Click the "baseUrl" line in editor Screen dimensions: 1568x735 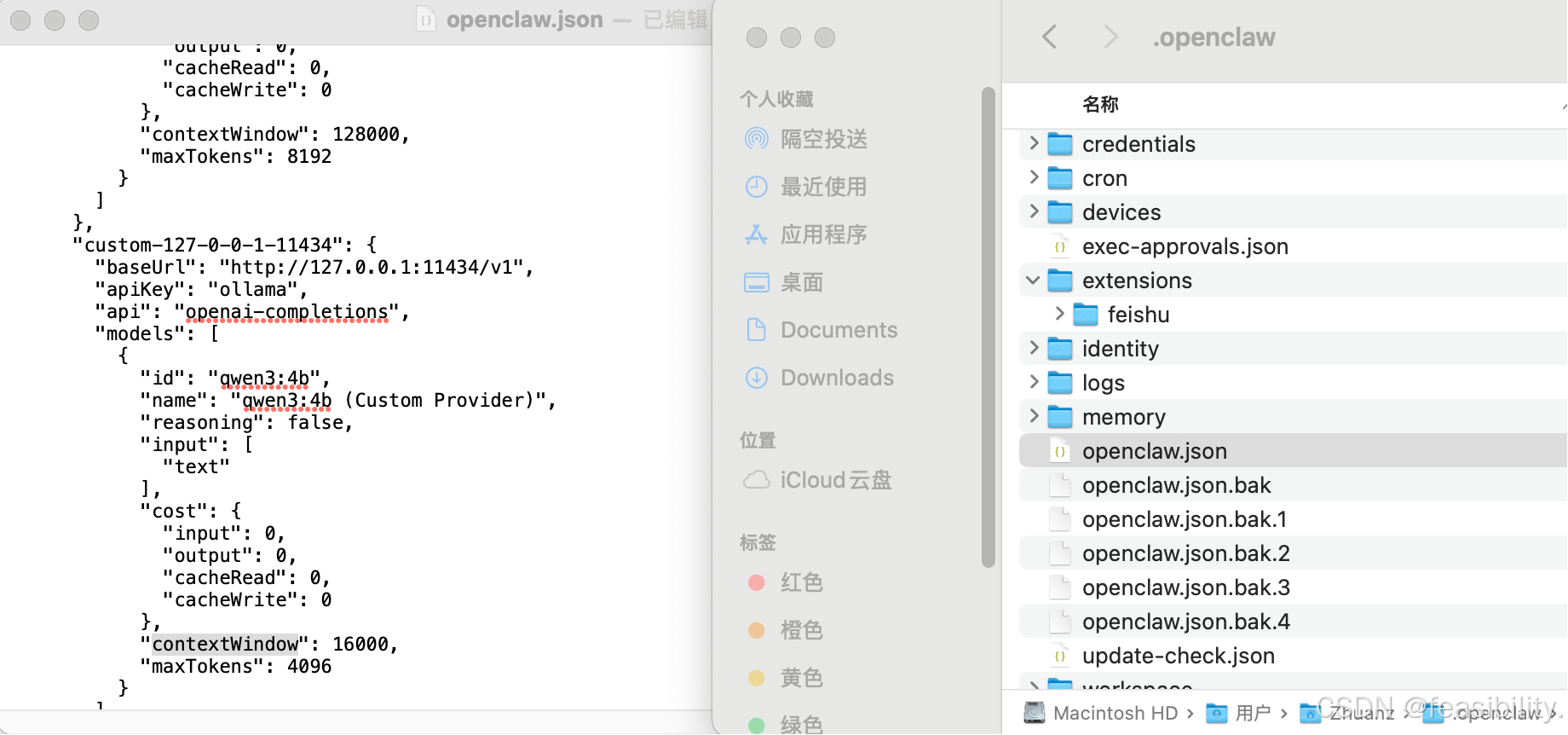[x=314, y=267]
